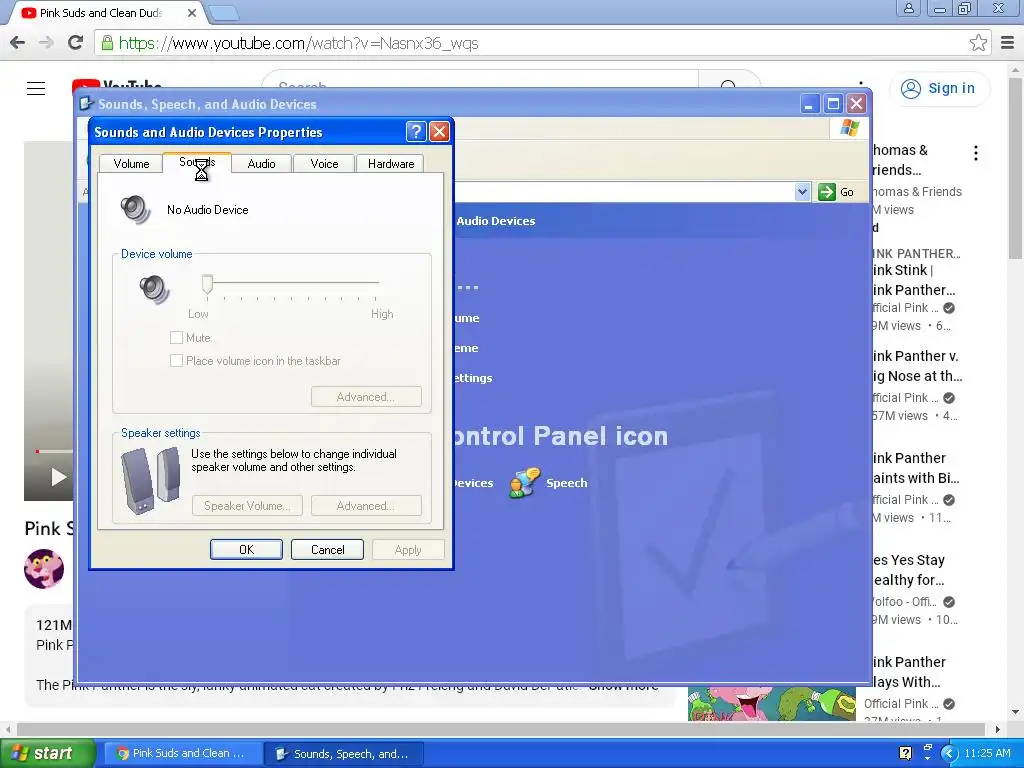1024x768 pixels.
Task: Enable Place volume icon in the taskbar
Action: click(176, 360)
